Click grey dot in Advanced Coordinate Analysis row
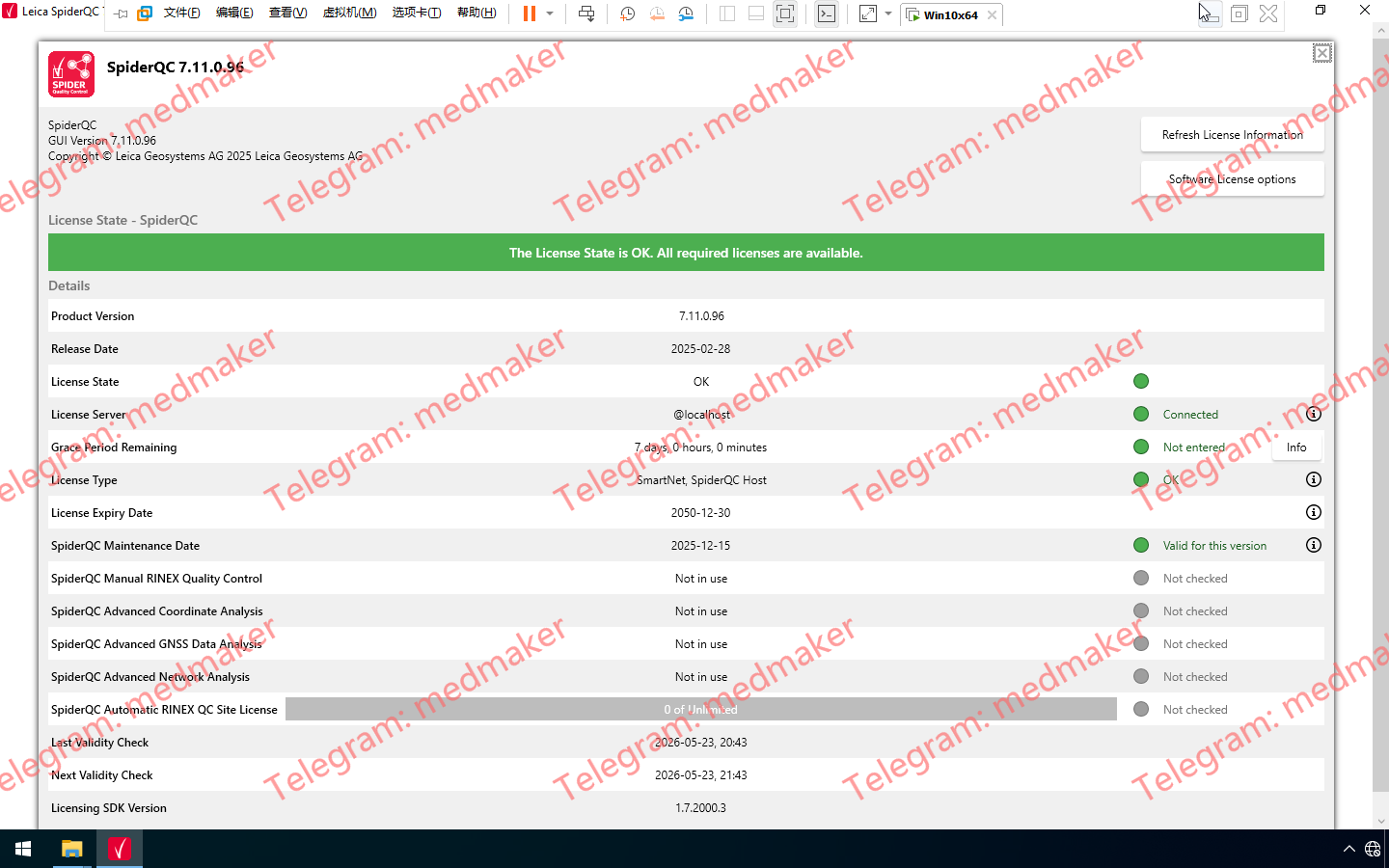This screenshot has height=868, width=1389. coord(1141,610)
